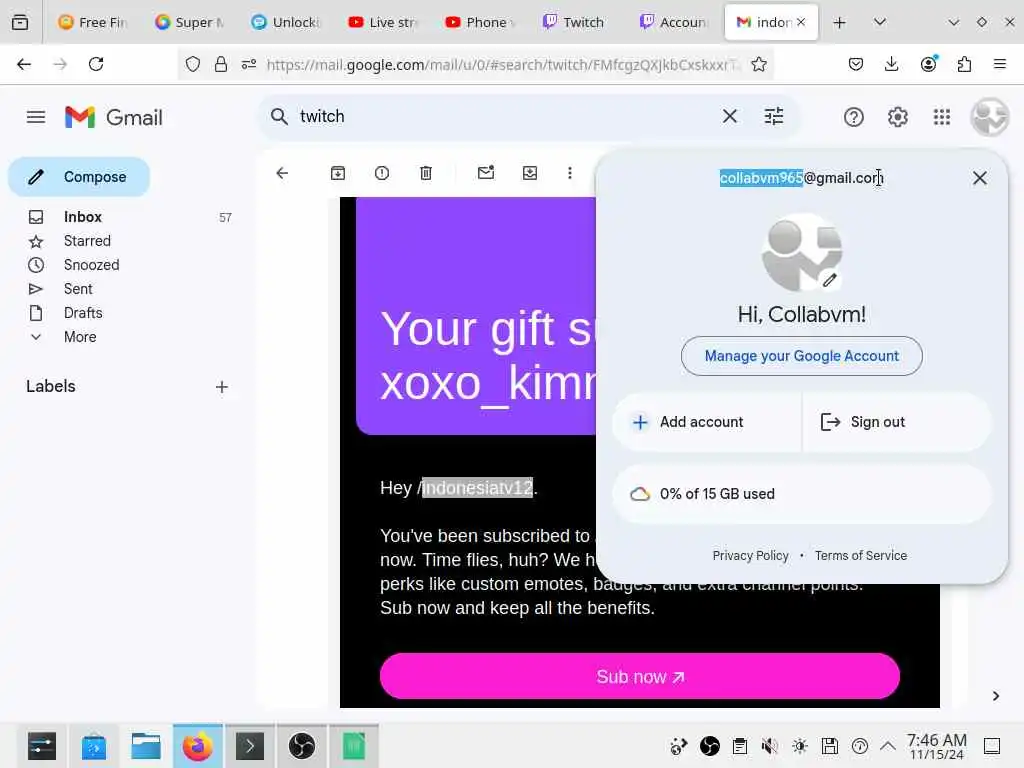Save to Pocket icon
The width and height of the screenshot is (1024, 768).
point(856,64)
